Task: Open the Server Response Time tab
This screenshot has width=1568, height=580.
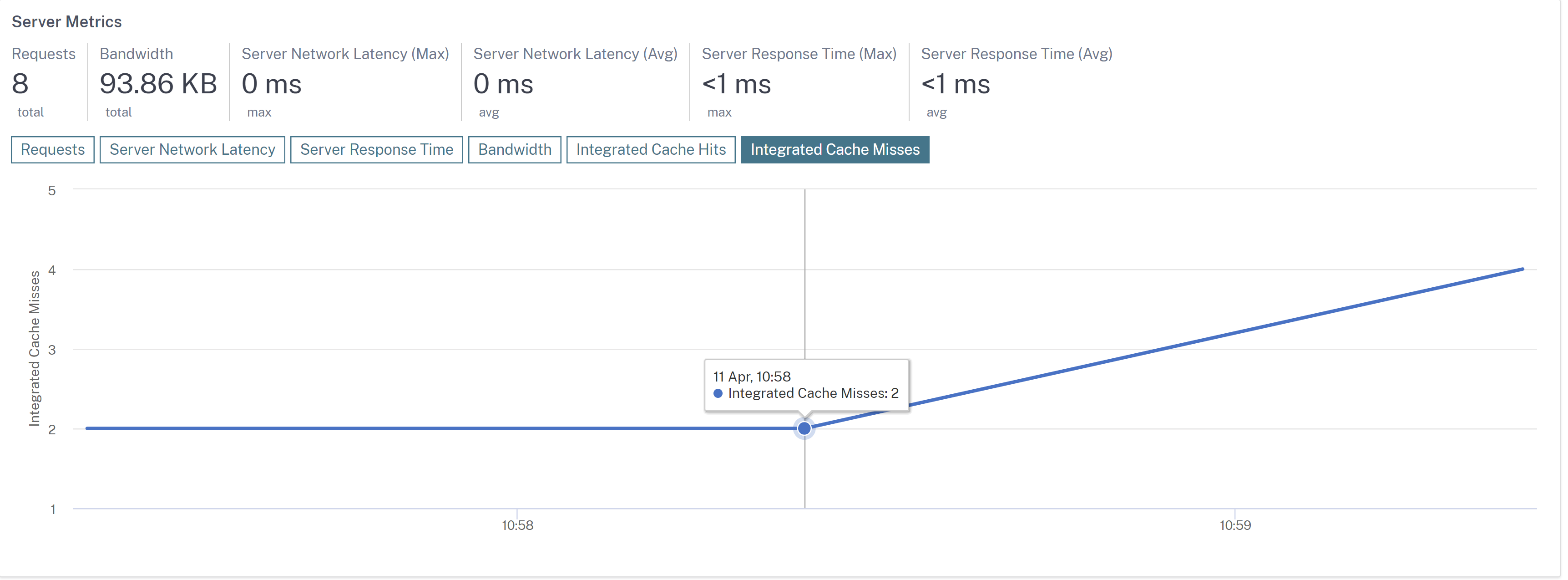Action: tap(376, 150)
